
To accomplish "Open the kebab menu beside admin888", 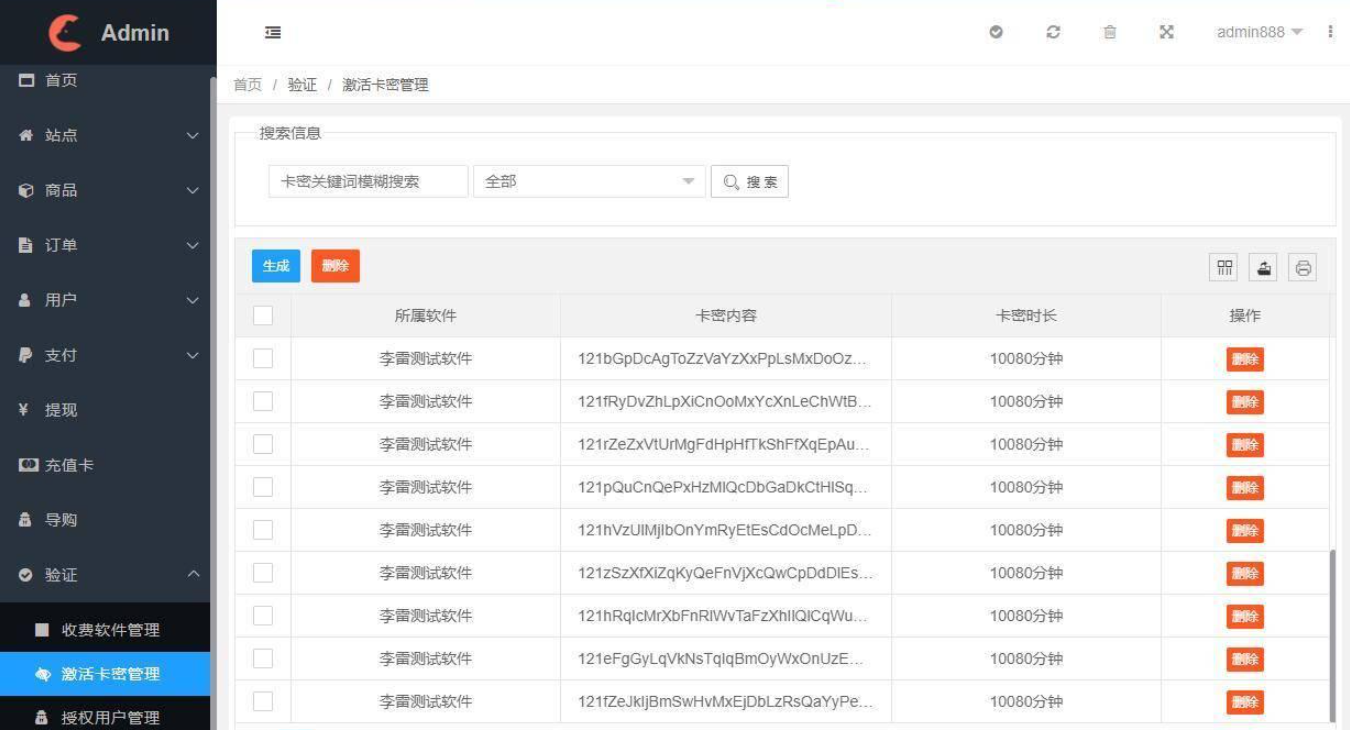I will click(1331, 32).
